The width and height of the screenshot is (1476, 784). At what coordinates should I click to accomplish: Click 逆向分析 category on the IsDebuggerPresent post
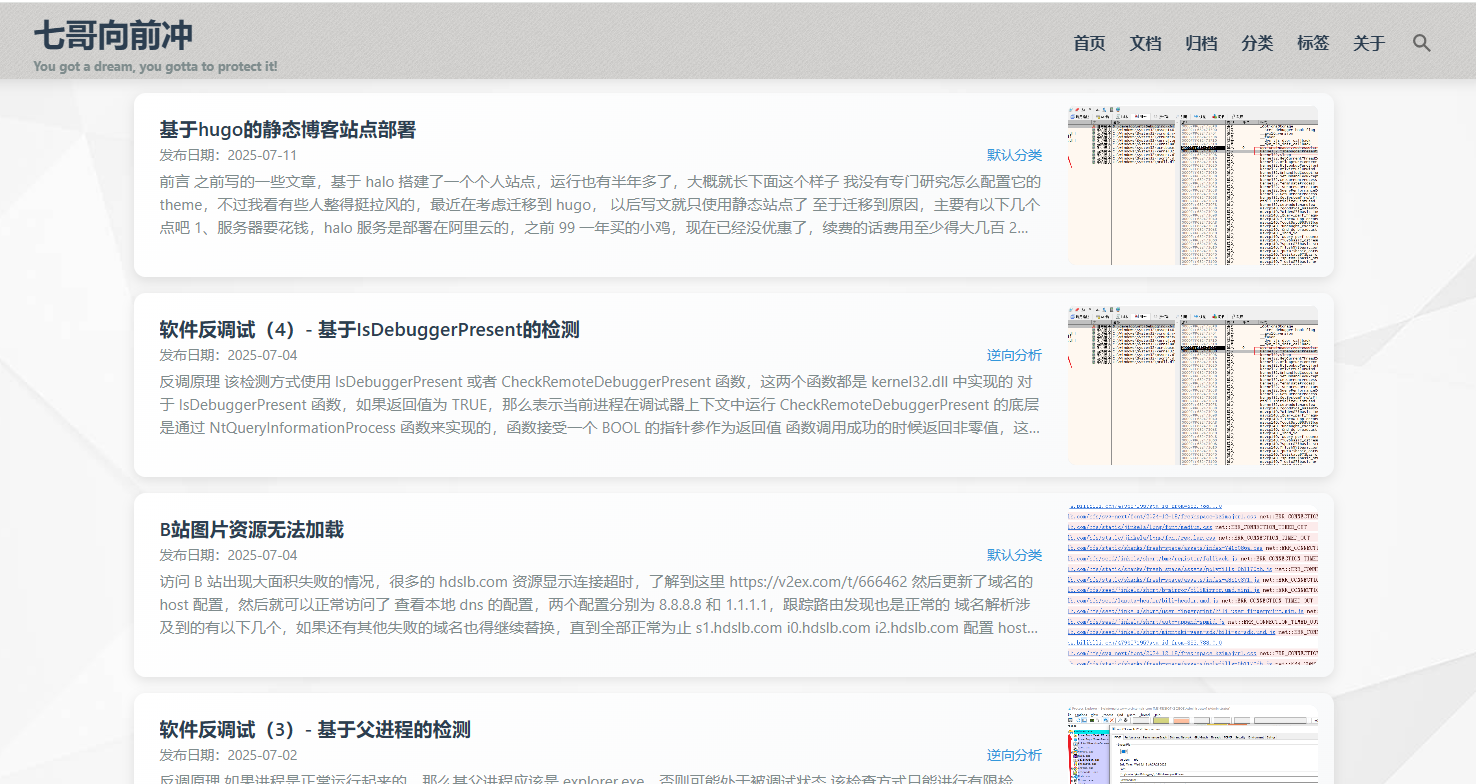pyautogui.click(x=1014, y=355)
